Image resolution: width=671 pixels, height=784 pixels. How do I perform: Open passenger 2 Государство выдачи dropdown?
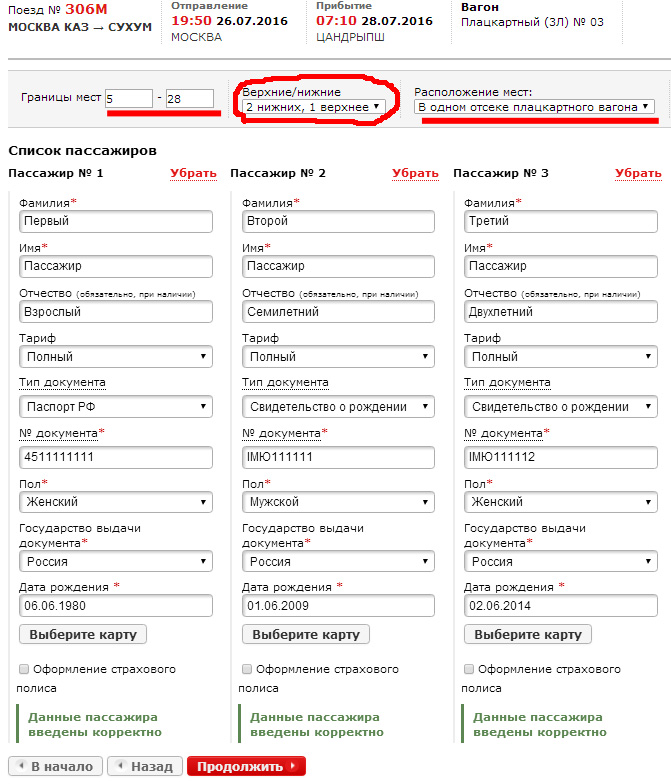click(338, 562)
